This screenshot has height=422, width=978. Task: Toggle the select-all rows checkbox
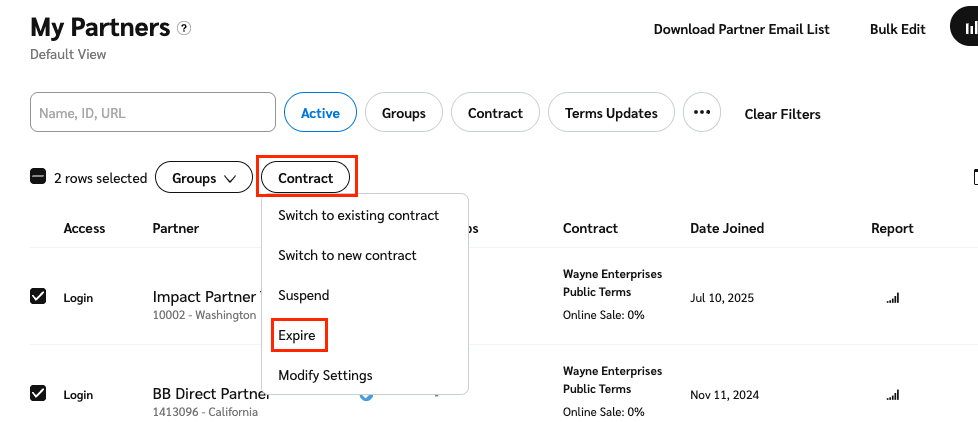coord(38,177)
